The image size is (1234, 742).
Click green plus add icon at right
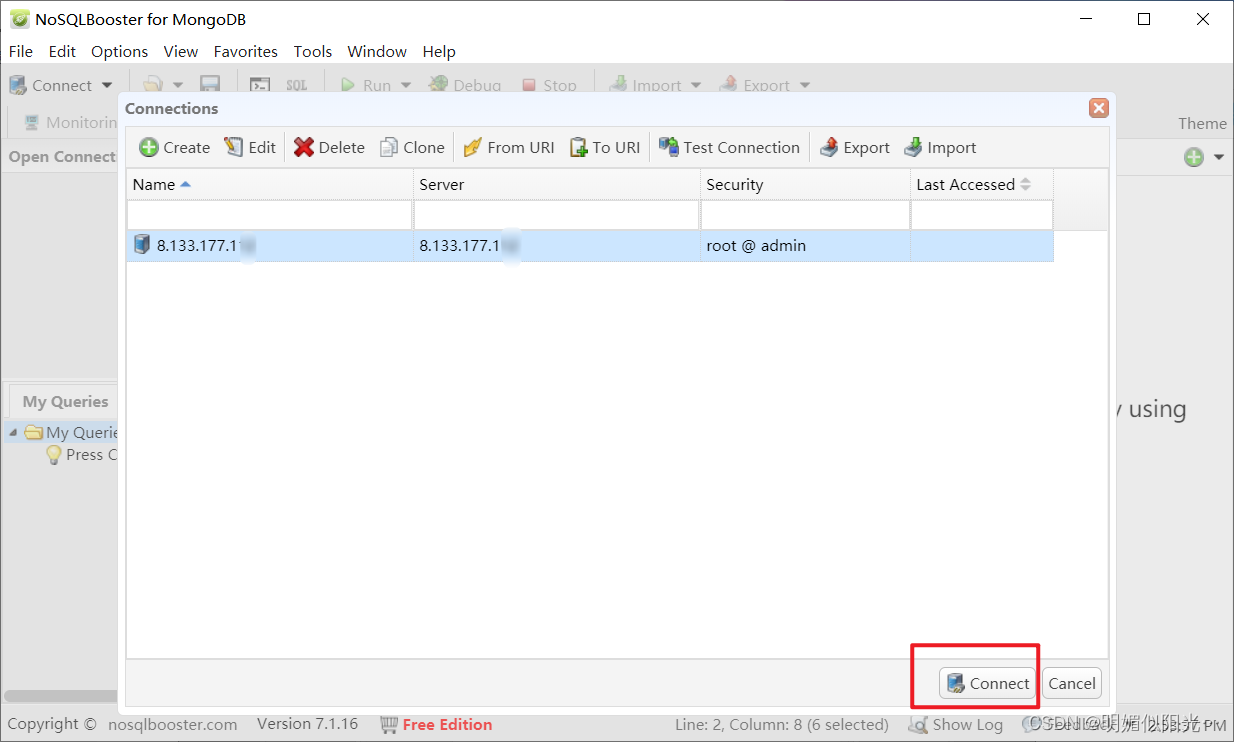(x=1194, y=157)
